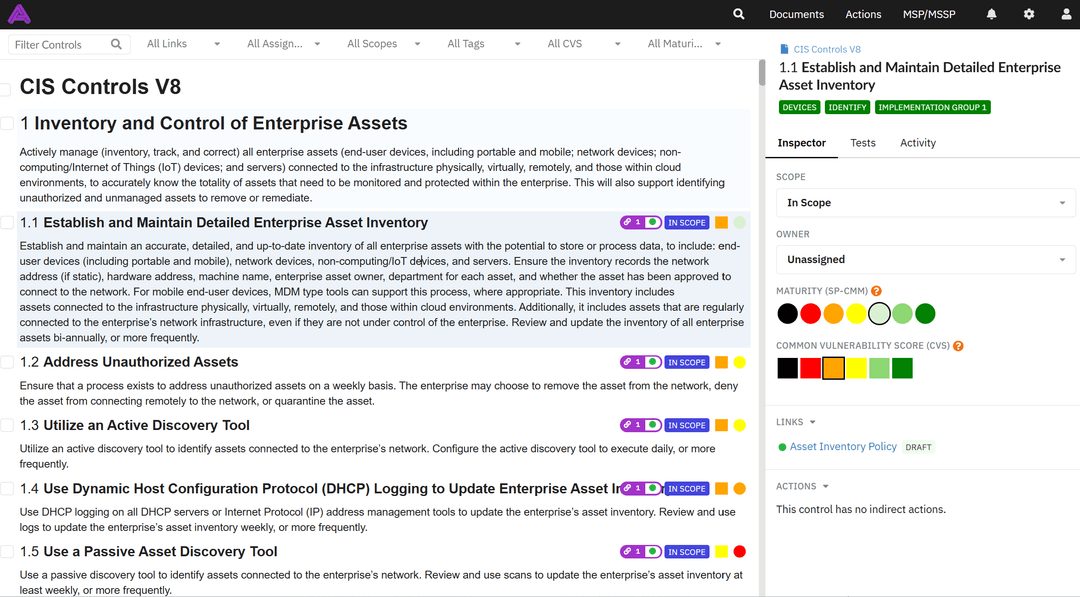Click the purple app logo
Viewport: 1080px width, 597px height.
tap(19, 14)
